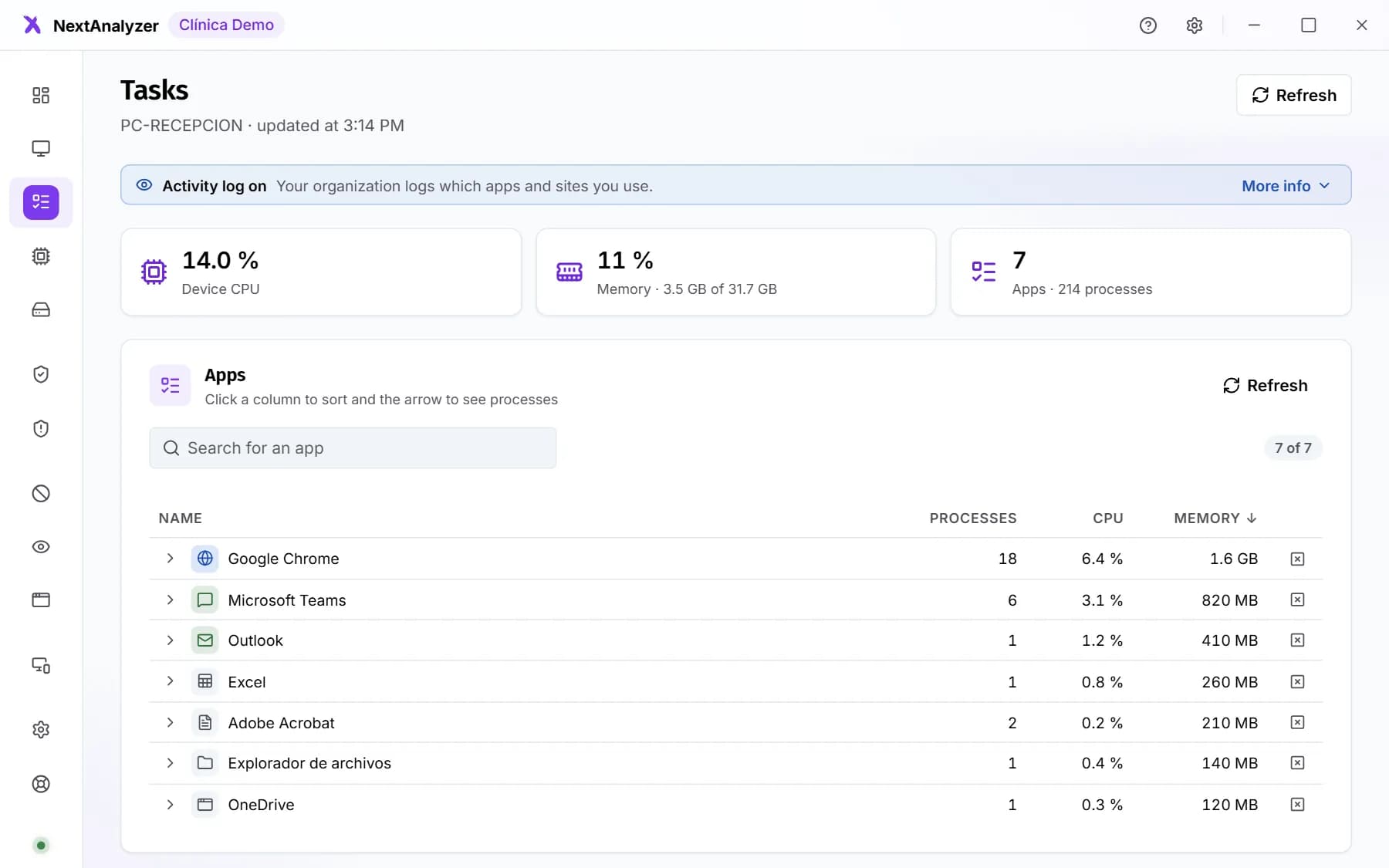
Task: Click the NextAnalyzer logo icon
Action: coord(32,25)
